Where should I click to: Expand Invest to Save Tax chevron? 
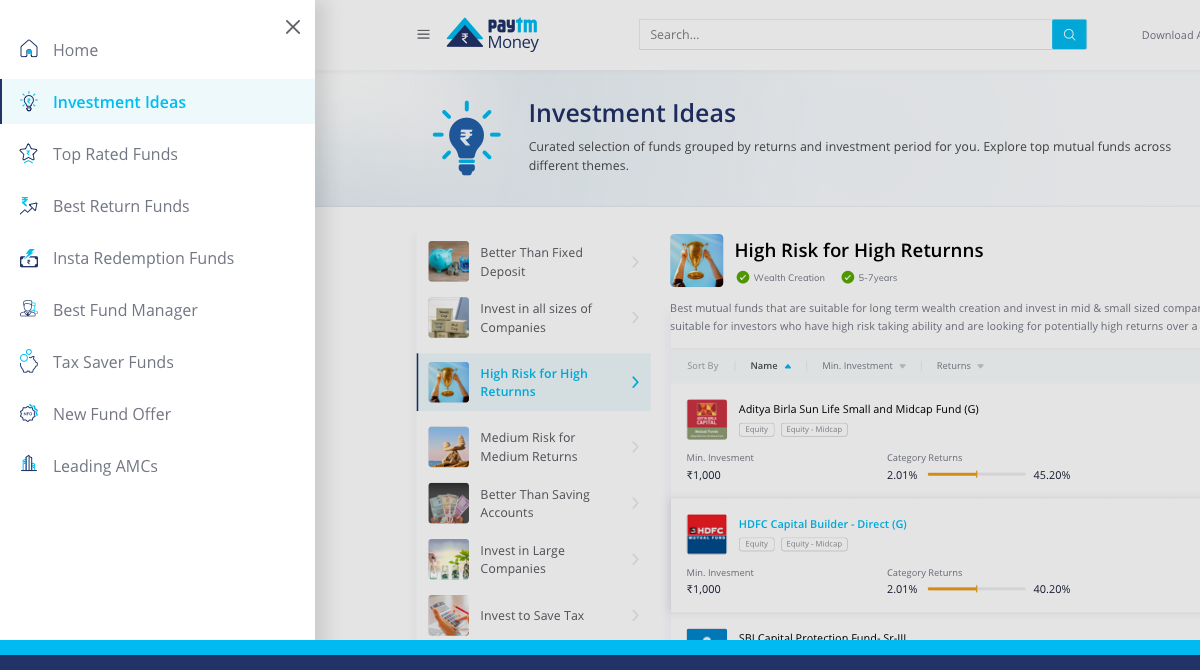pos(635,615)
